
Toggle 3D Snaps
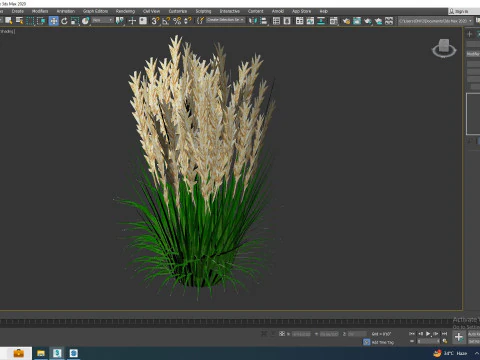coord(155,21)
